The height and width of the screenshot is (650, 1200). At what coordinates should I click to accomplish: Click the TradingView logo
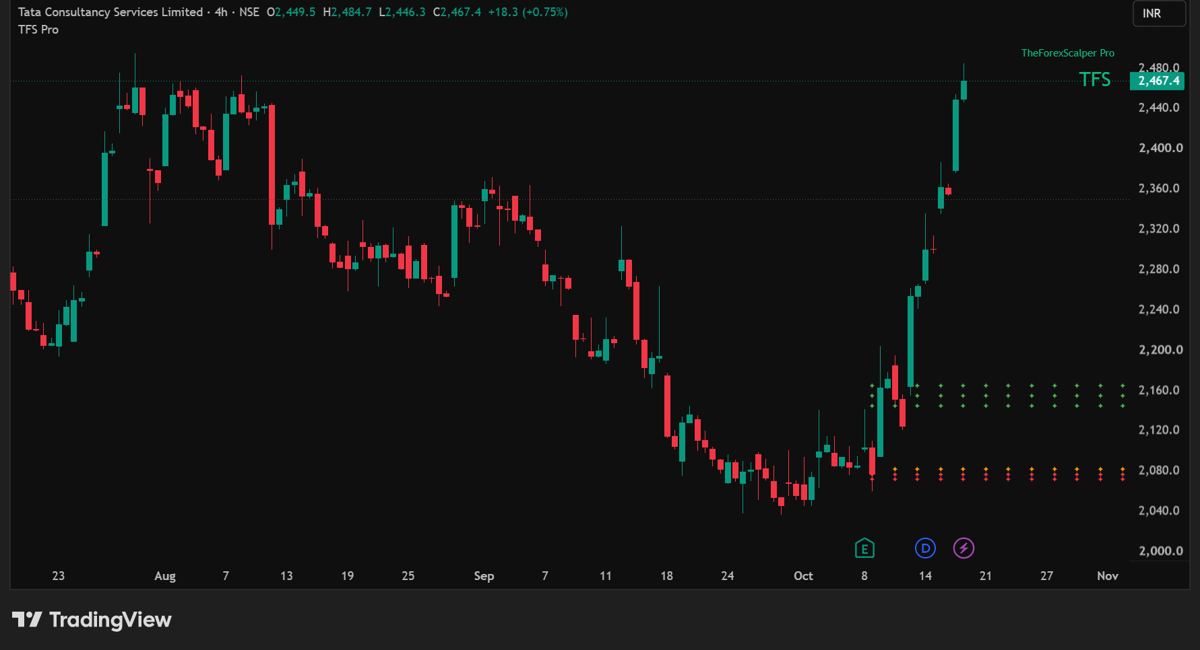click(92, 620)
